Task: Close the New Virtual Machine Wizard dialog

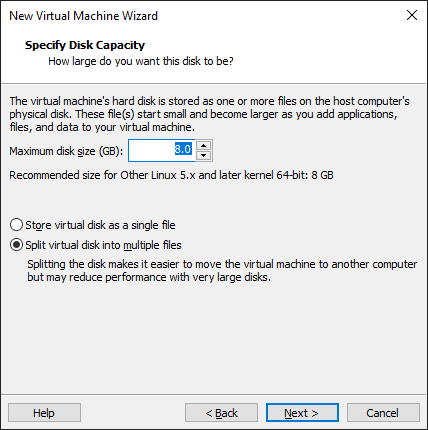Action: (x=412, y=15)
